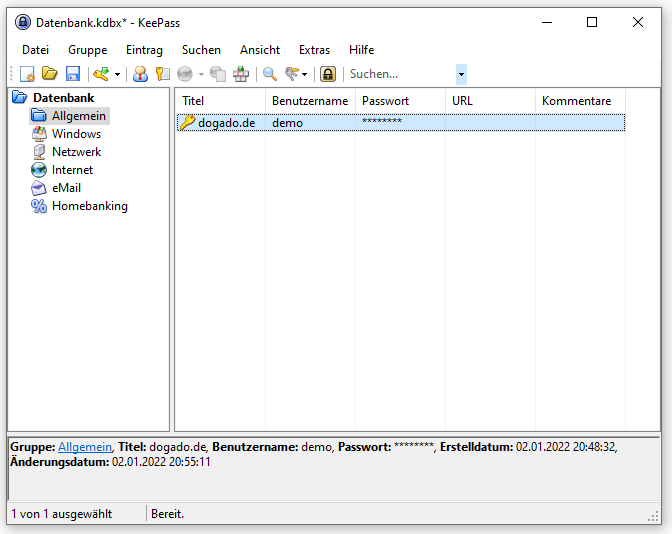
Task: Open the Extras menu
Action: point(314,50)
